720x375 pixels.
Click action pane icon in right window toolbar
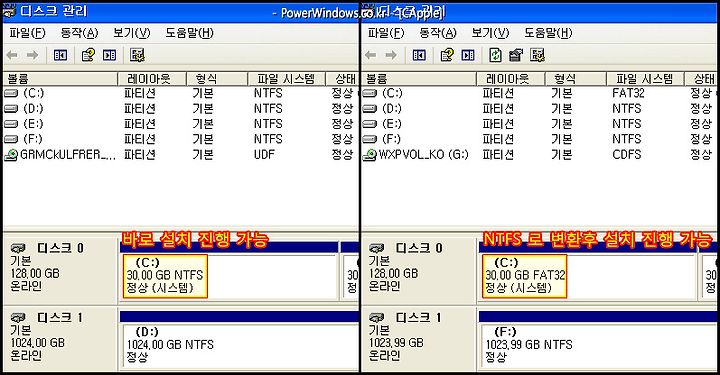pyautogui.click(x=468, y=56)
